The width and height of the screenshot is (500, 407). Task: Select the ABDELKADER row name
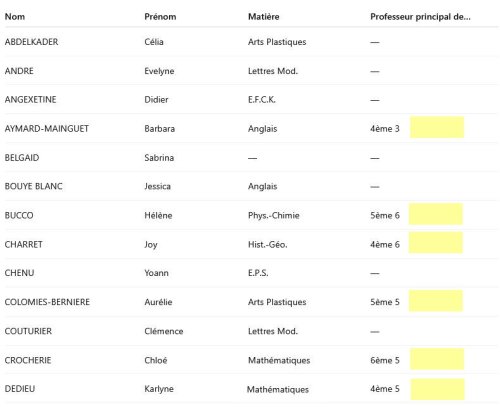click(31, 42)
